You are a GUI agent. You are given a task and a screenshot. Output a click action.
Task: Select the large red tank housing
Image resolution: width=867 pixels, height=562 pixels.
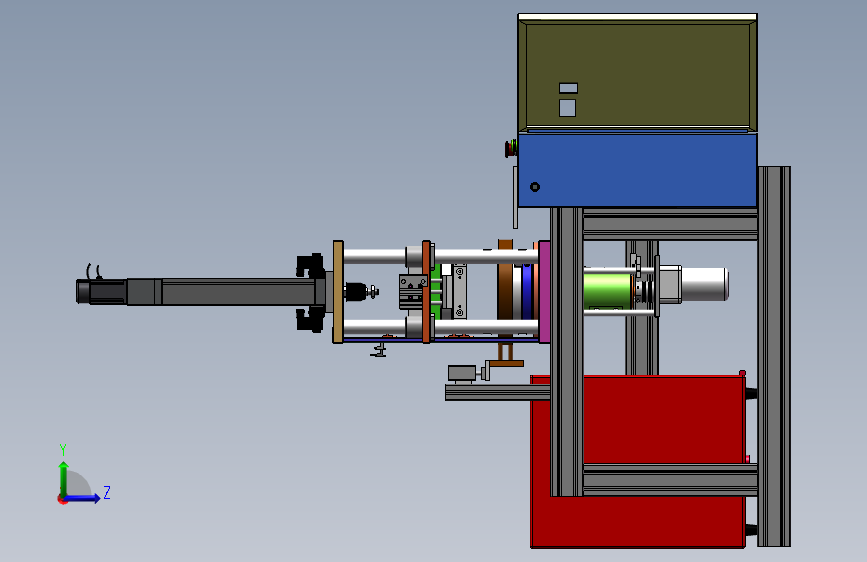pos(638,461)
